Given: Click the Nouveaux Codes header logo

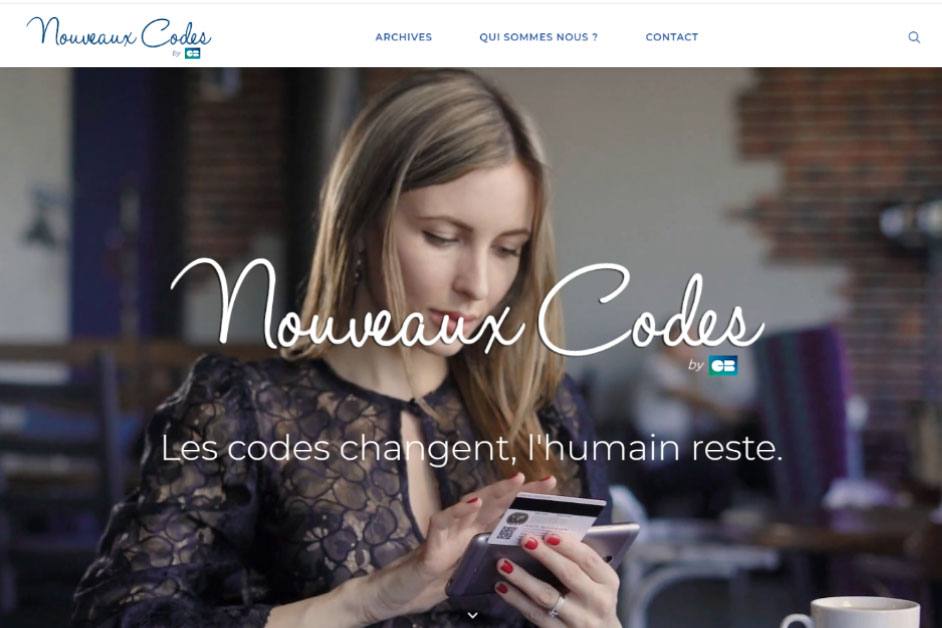Looking at the screenshot, I should tap(119, 37).
